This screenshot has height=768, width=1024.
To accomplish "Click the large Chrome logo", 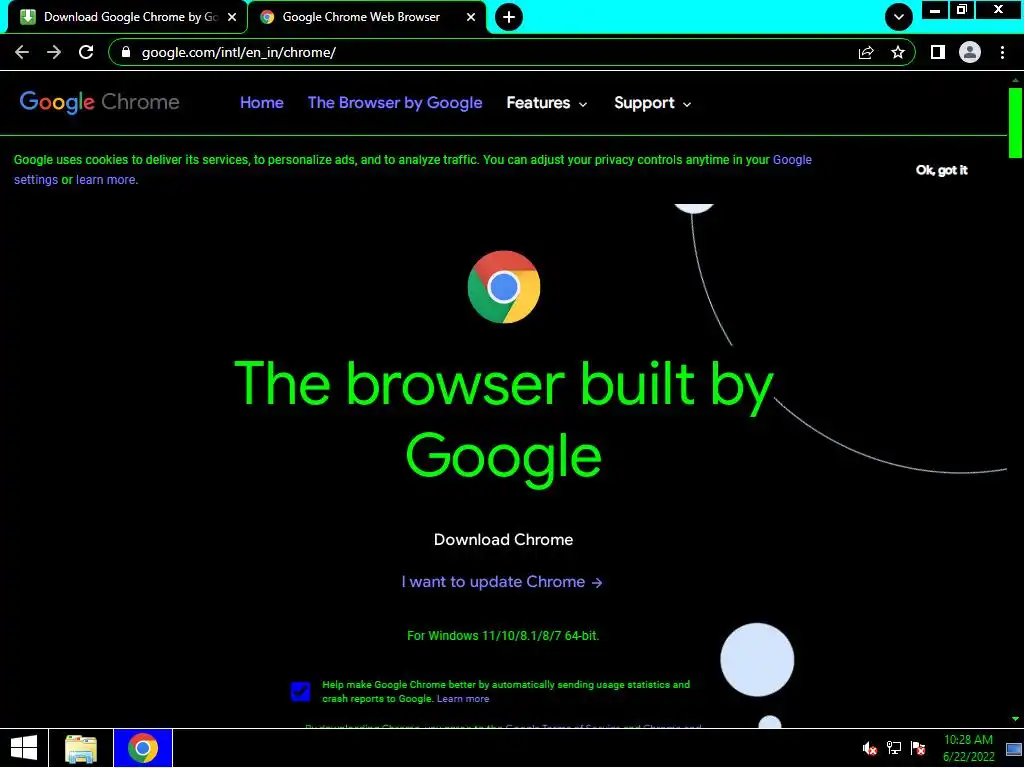I will pos(504,287).
